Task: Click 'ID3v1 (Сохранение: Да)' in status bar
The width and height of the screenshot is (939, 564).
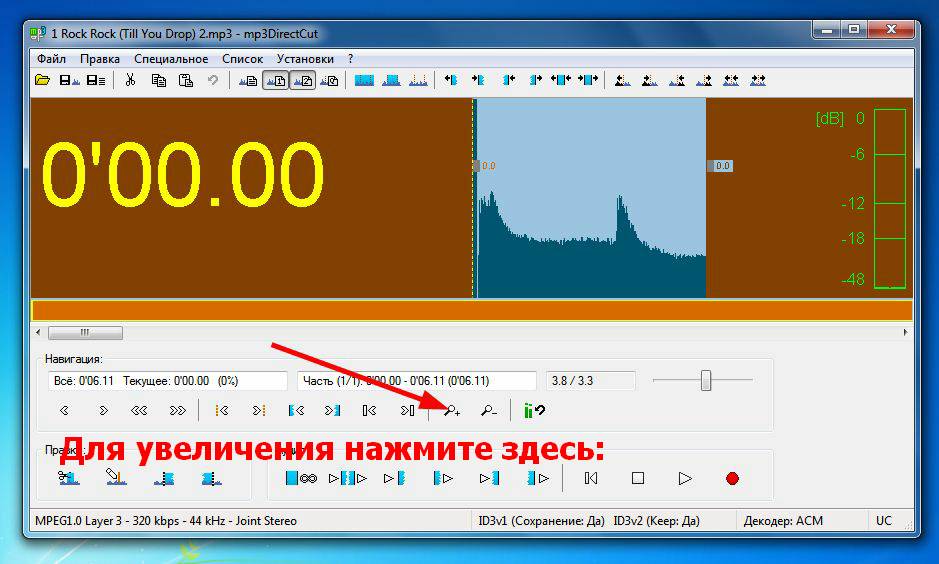Action: 541,521
